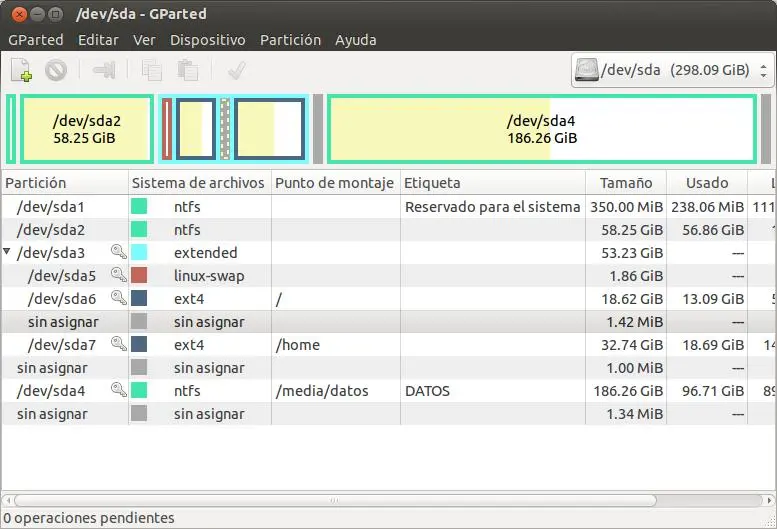Click the '0 operaciones pendientes' status text
This screenshot has width=777, height=529.
89,518
